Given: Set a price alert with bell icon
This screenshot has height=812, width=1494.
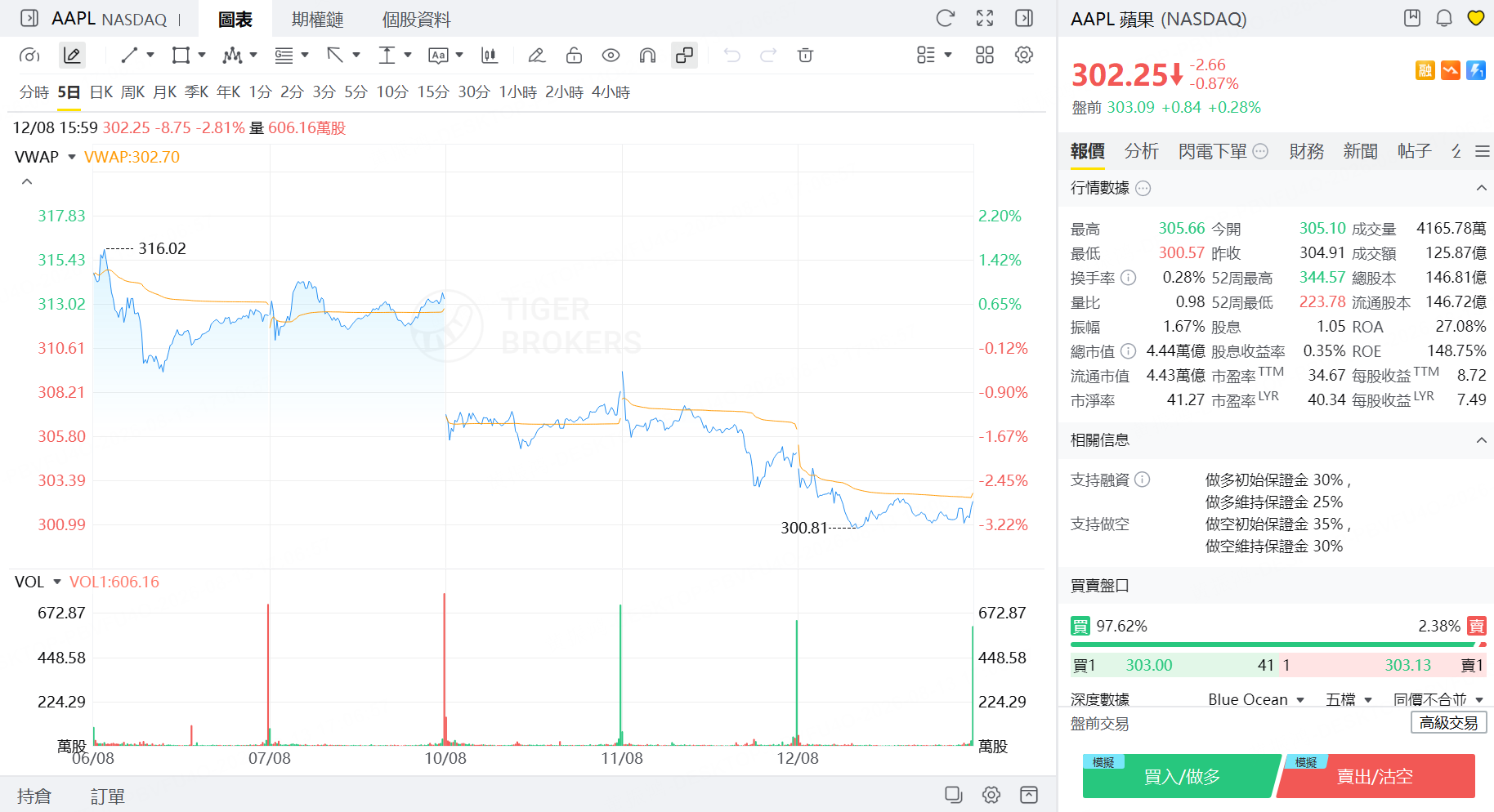Looking at the screenshot, I should (1444, 18).
